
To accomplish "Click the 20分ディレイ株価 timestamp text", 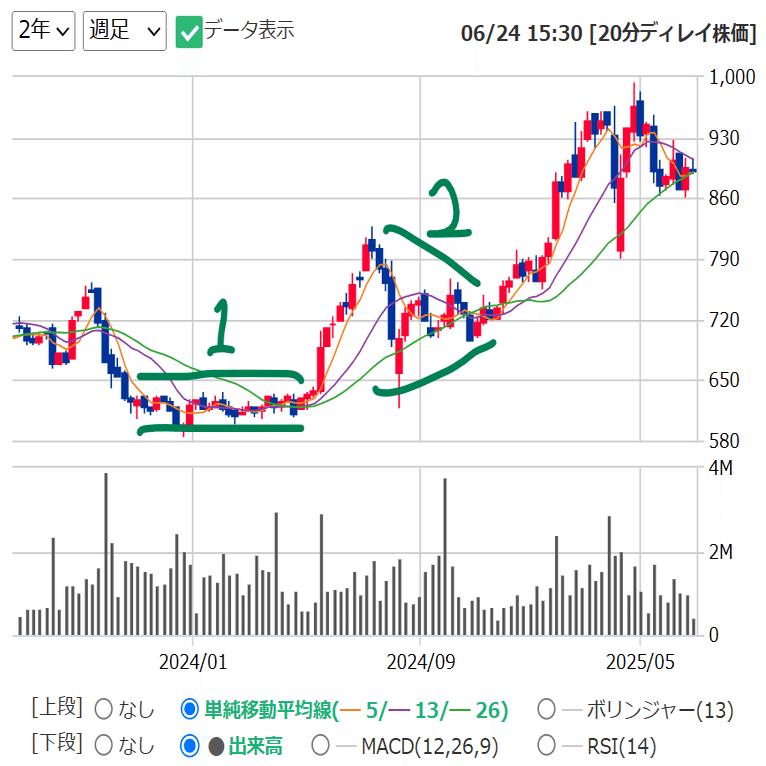I will pos(608,34).
